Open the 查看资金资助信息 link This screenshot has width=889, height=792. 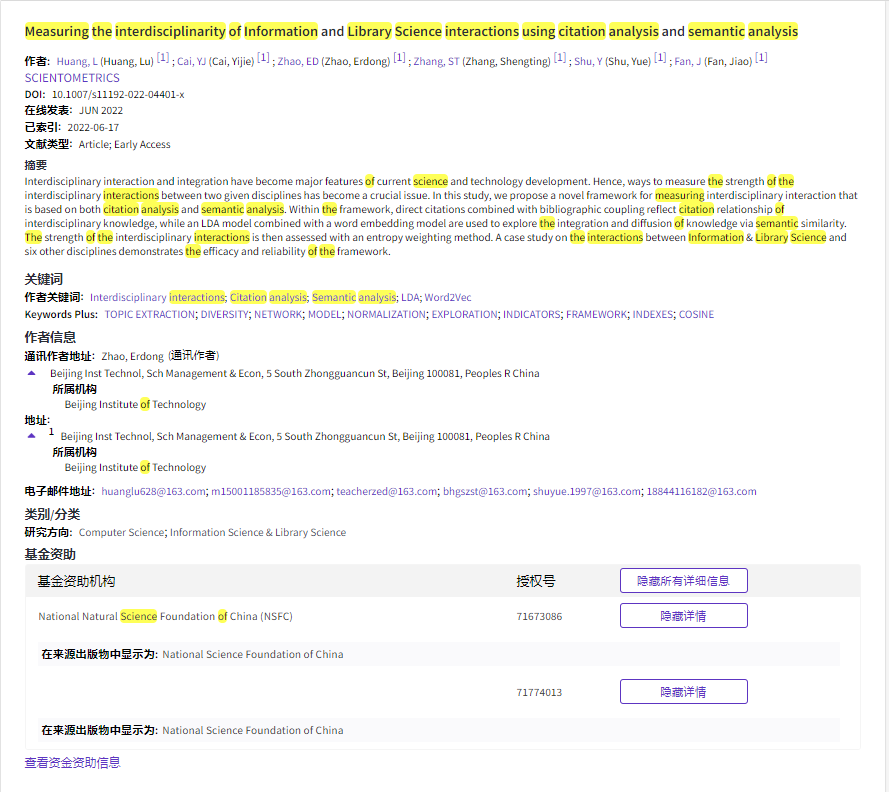pos(72,763)
